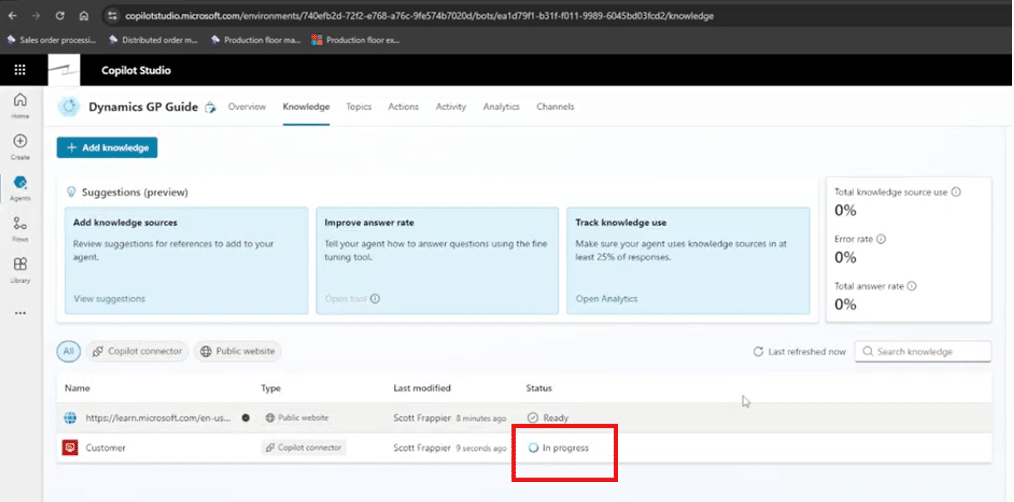1014x502 pixels.
Task: Click the In progress spinner icon
Action: 534,448
